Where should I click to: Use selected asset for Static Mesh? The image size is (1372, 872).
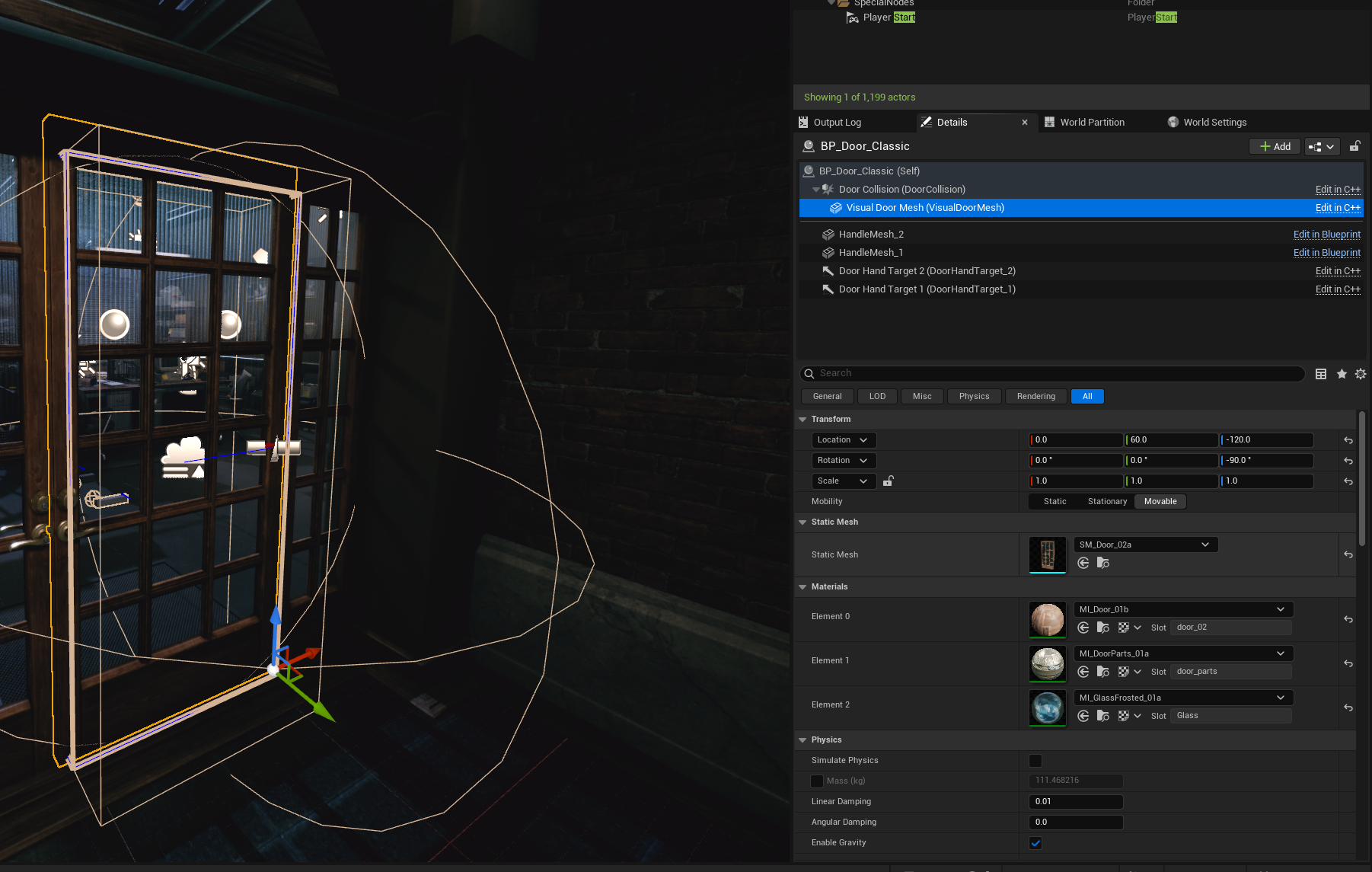point(1083,563)
